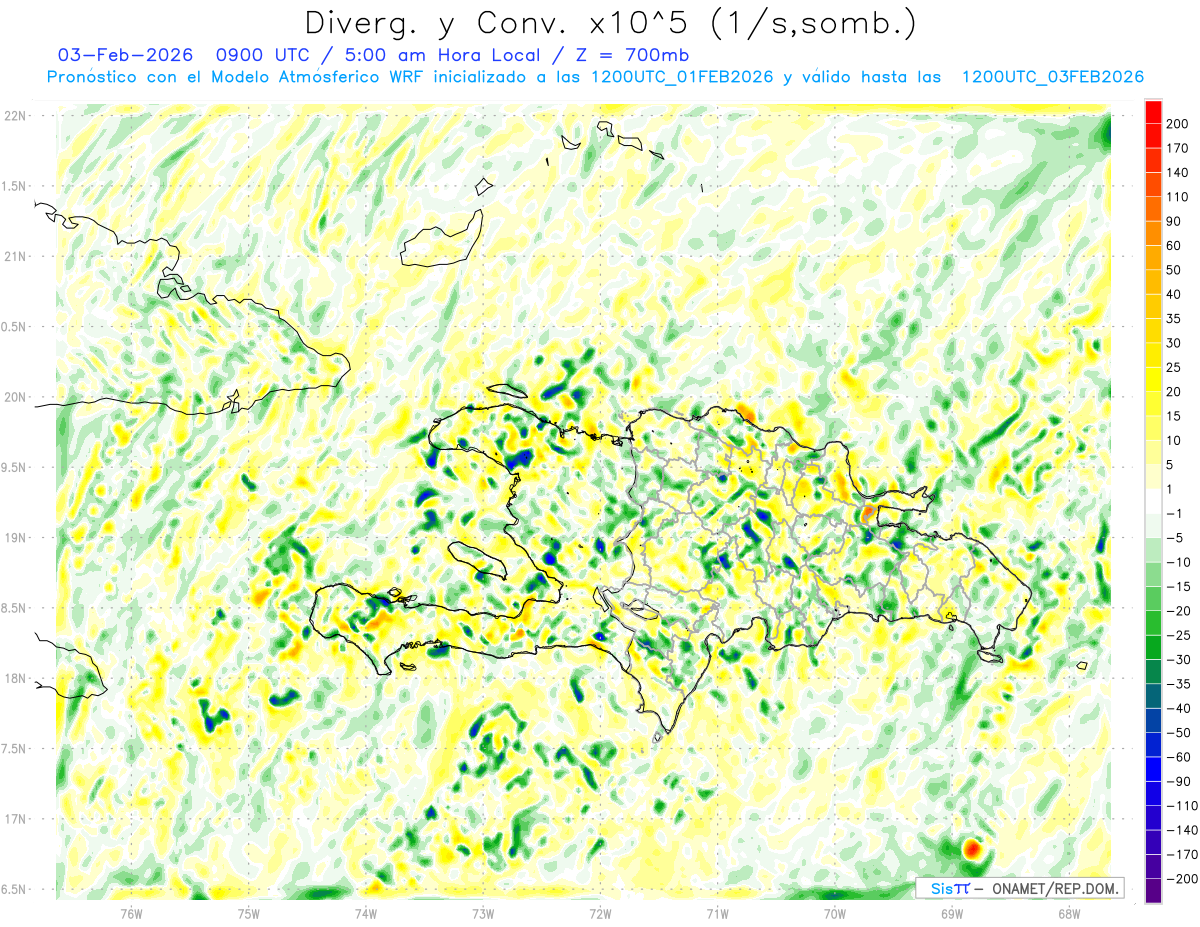Click the "1200UTC_03FEB2026" valid-until timestamp

[1052, 77]
